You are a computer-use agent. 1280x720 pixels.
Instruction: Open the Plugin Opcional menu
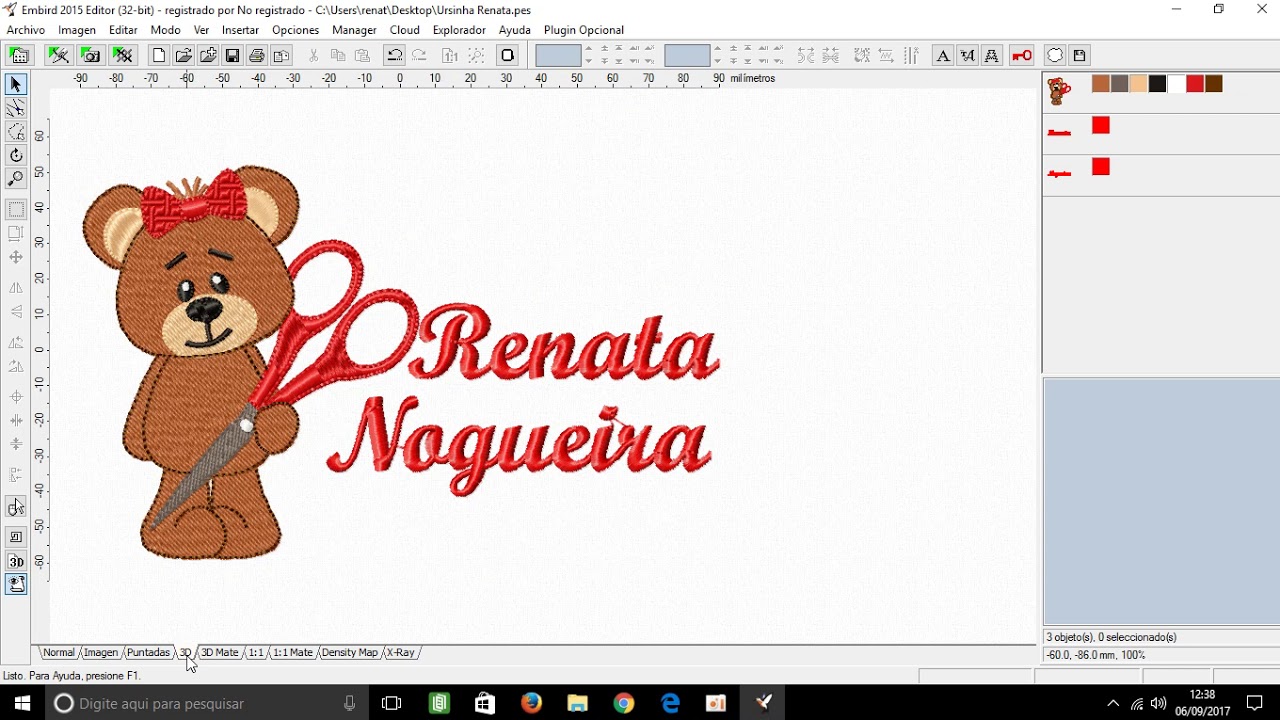click(x=584, y=30)
